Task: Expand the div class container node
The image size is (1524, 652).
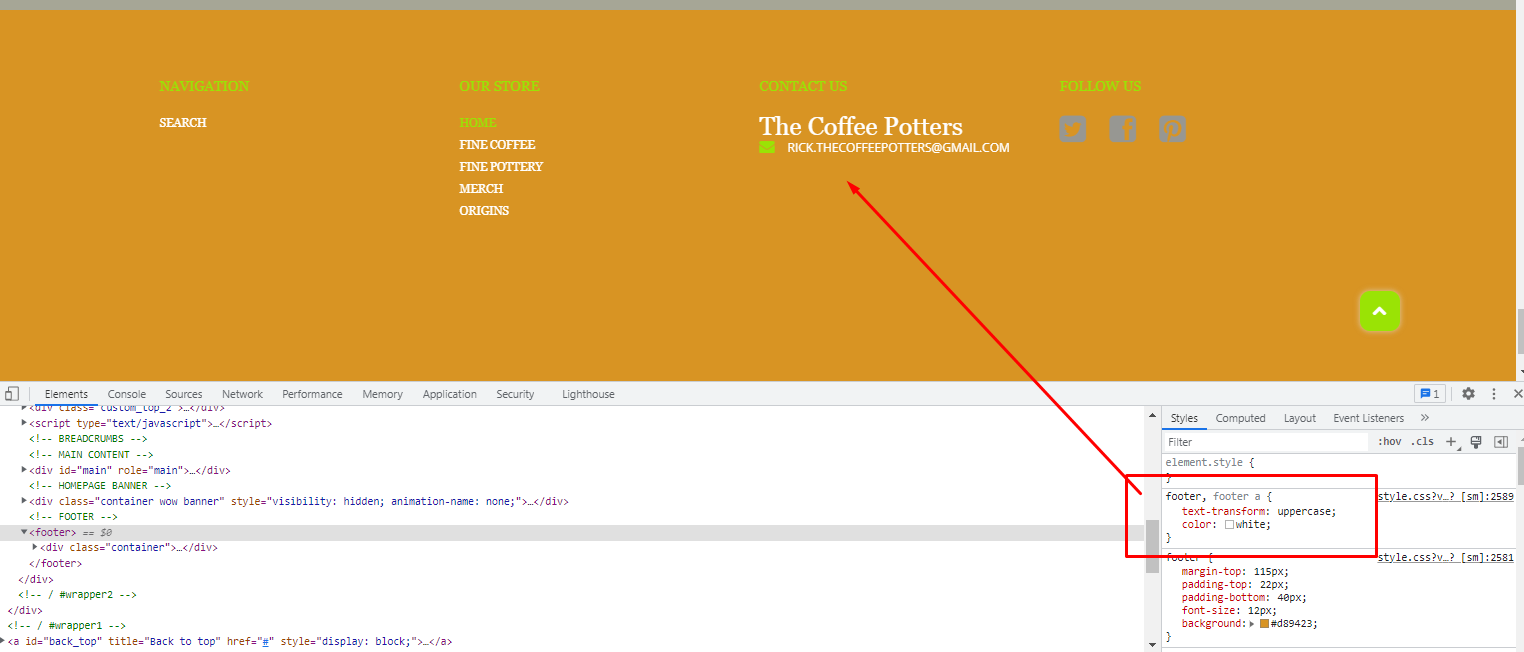Action: [36, 548]
